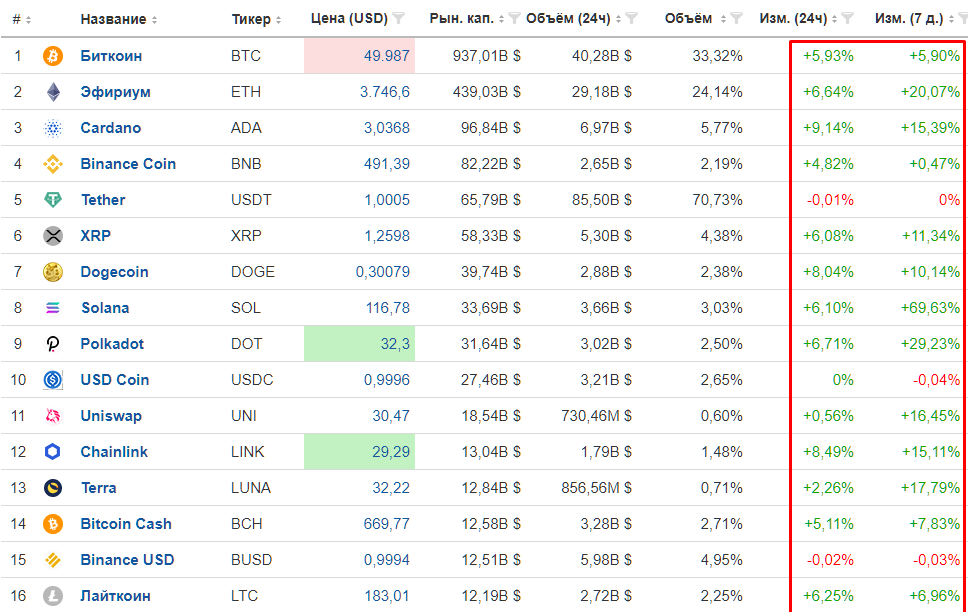Image resolution: width=968 pixels, height=612 pixels.
Task: Click the Terra logo icon
Action: pos(52,488)
